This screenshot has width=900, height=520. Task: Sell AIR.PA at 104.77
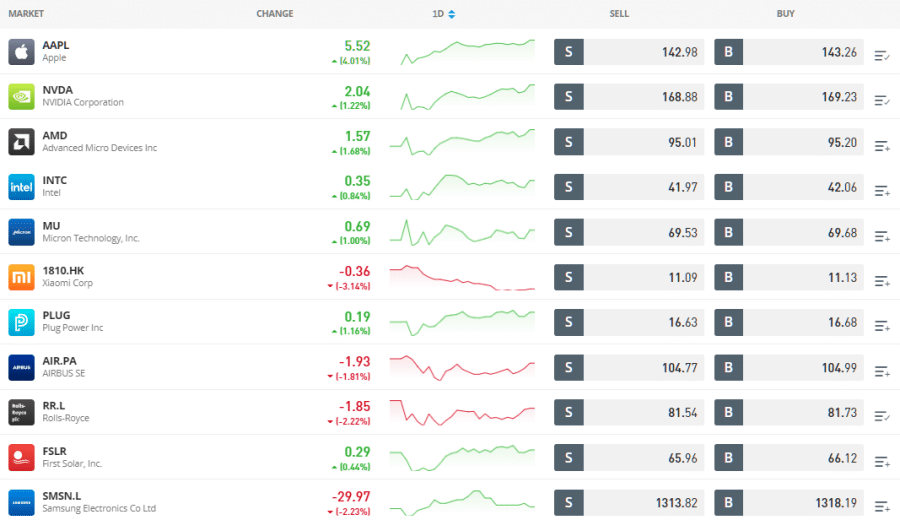tap(629, 367)
